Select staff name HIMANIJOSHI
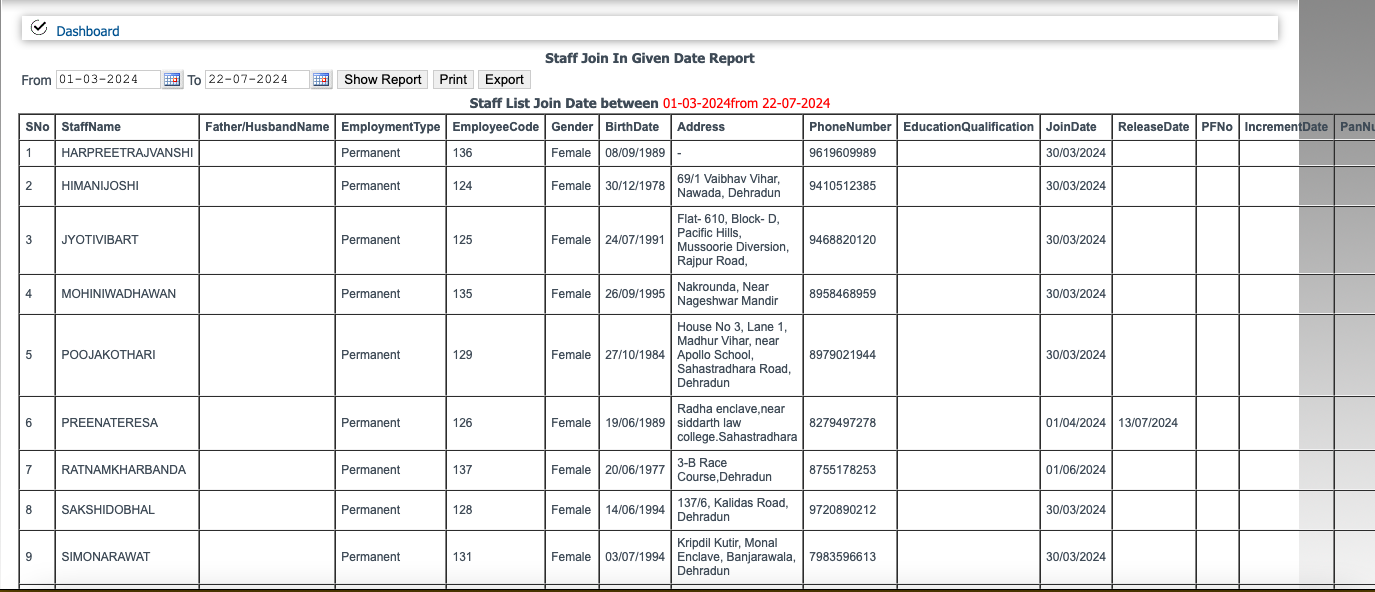The image size is (1375, 592). (100, 186)
